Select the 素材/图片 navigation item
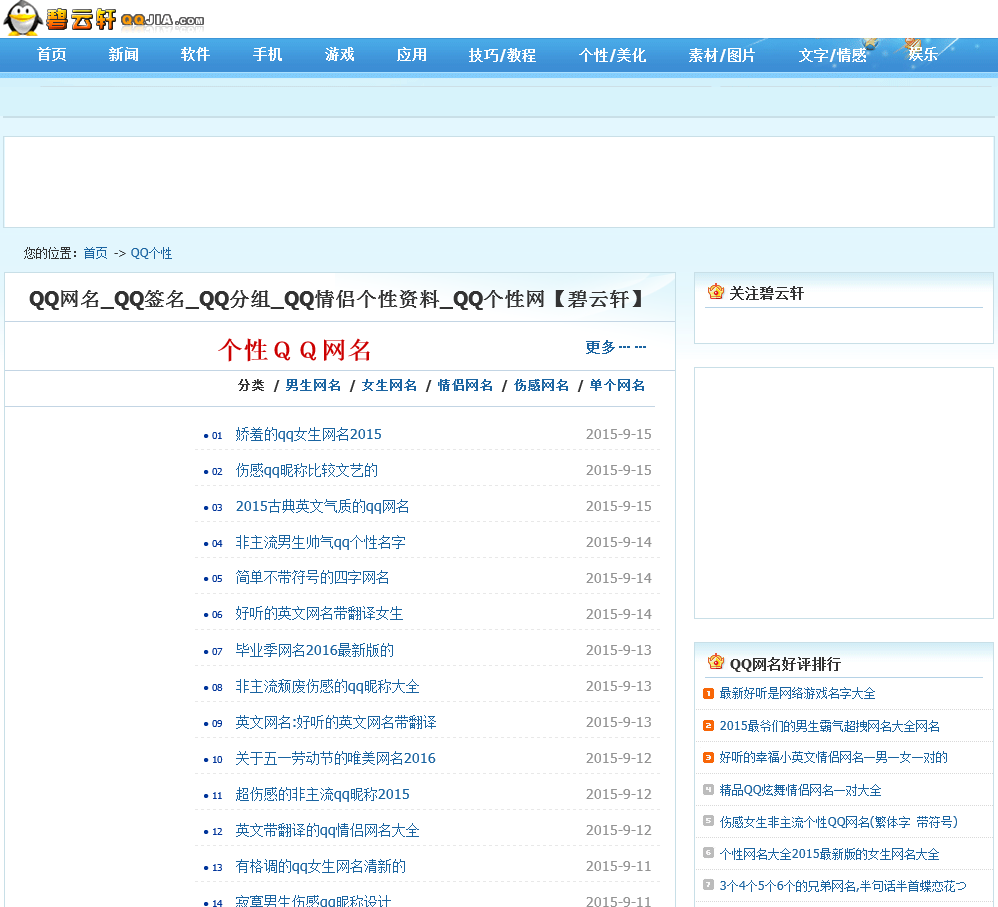The height and width of the screenshot is (907, 998). coord(722,55)
